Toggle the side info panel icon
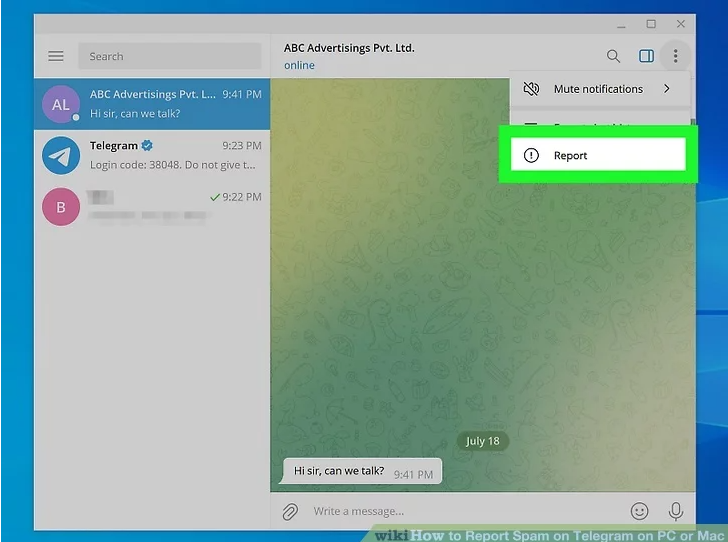The width and height of the screenshot is (728, 542). click(646, 56)
